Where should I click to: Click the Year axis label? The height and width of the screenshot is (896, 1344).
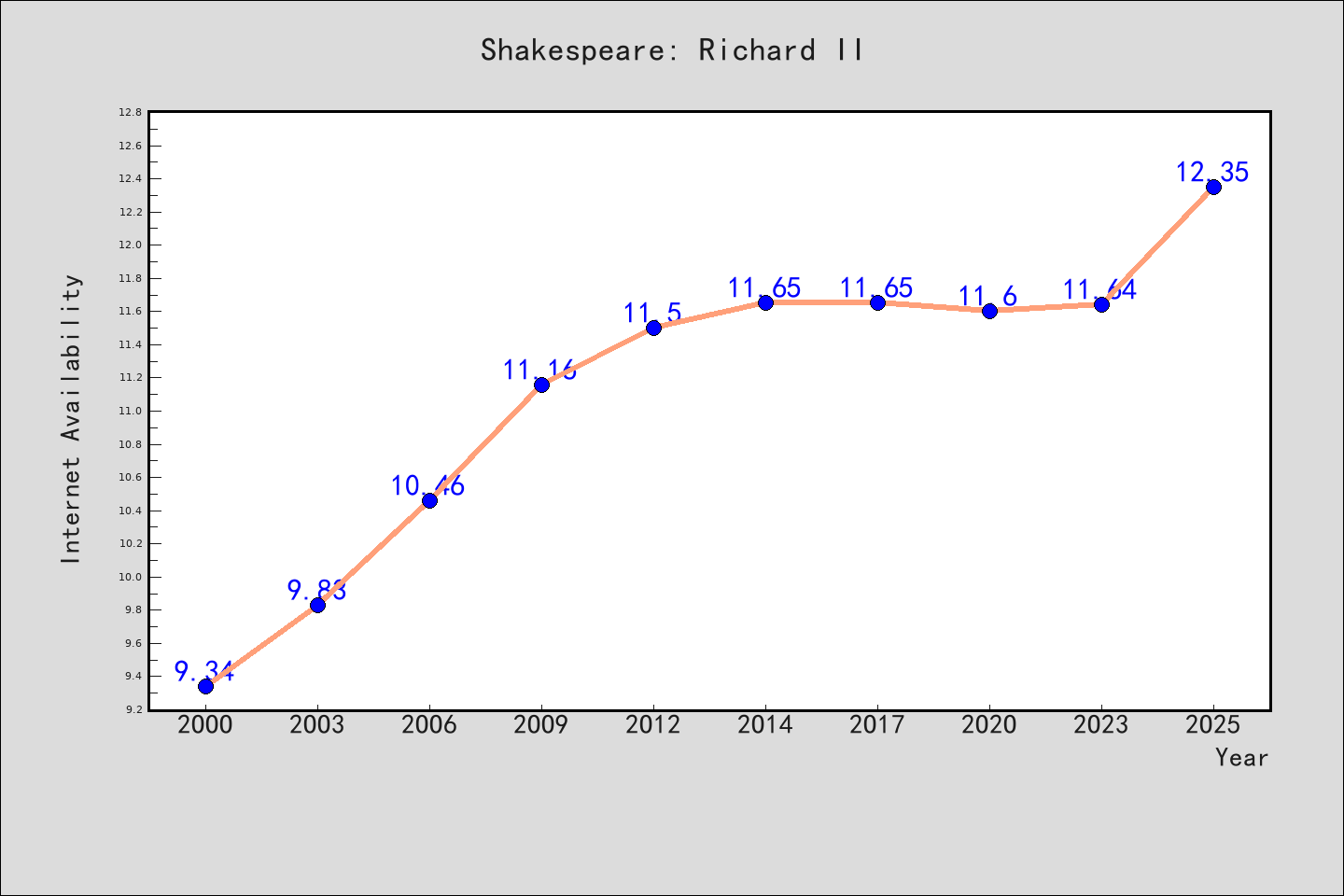coord(1241,758)
